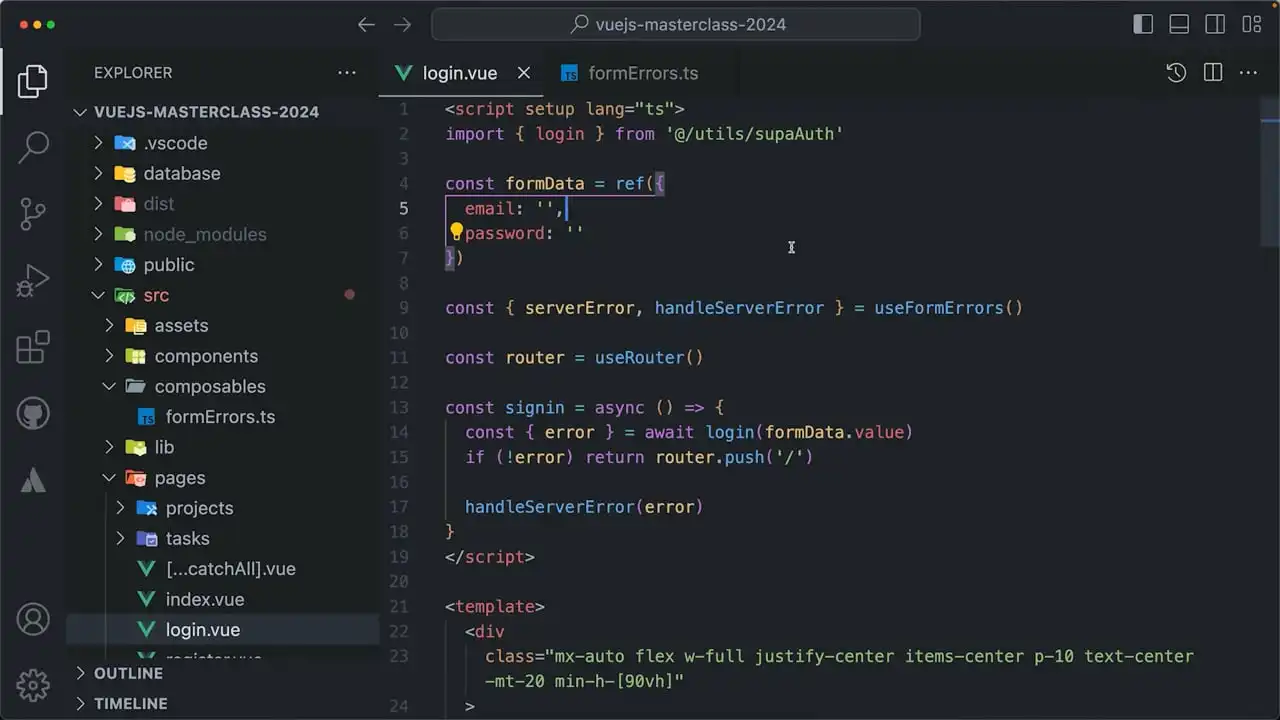1280x720 pixels.
Task: Collapse the VUEJS-MASTERCLASS-2024 root folder
Action: pos(81,112)
